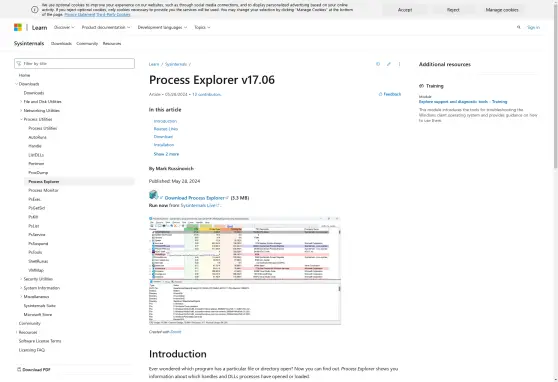Expand Security Utilities node

pyautogui.click(x=21, y=279)
